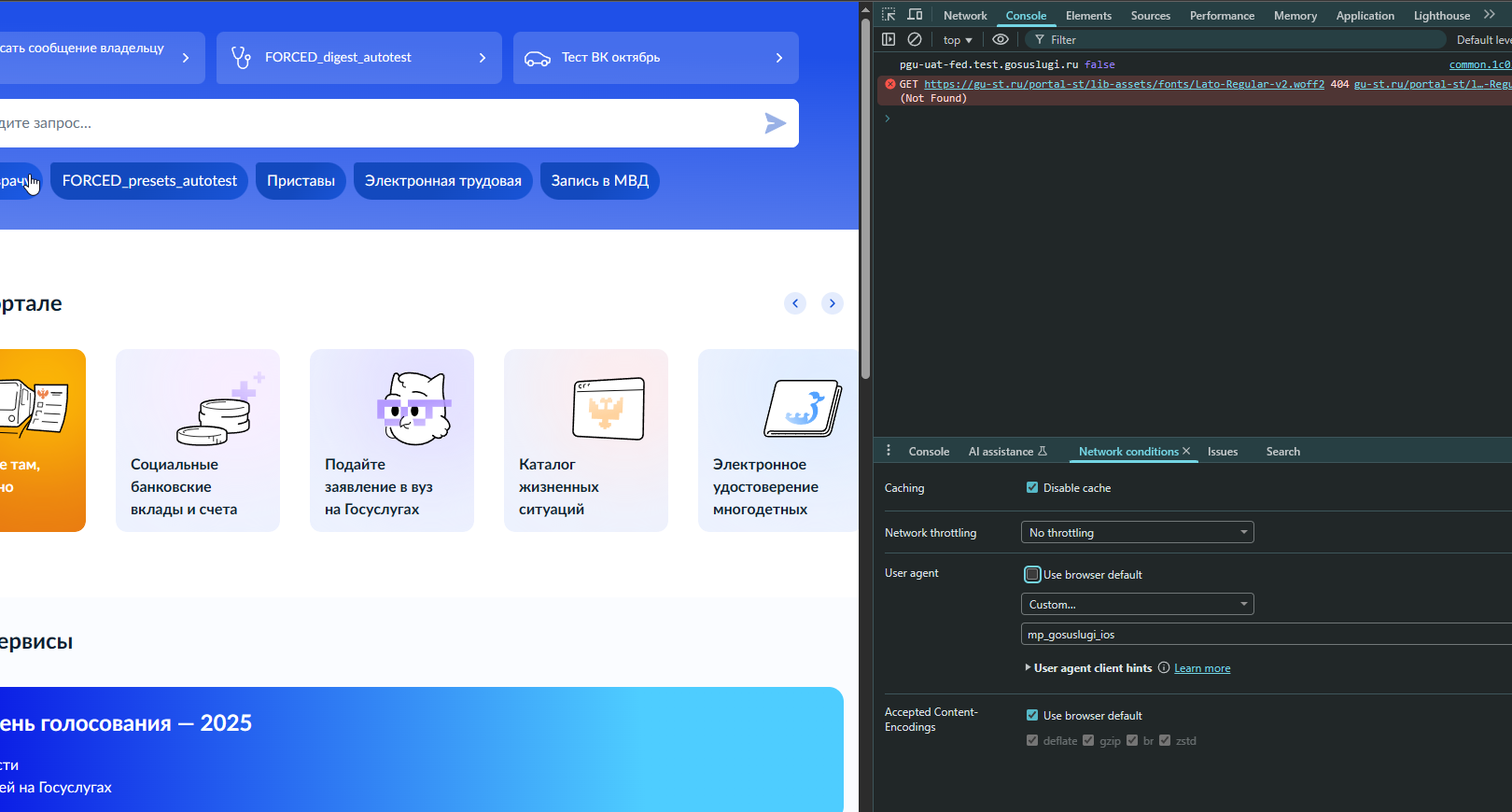The width and height of the screenshot is (1512, 812).
Task: Select the Электронная трудовая chip
Action: pyautogui.click(x=443, y=181)
